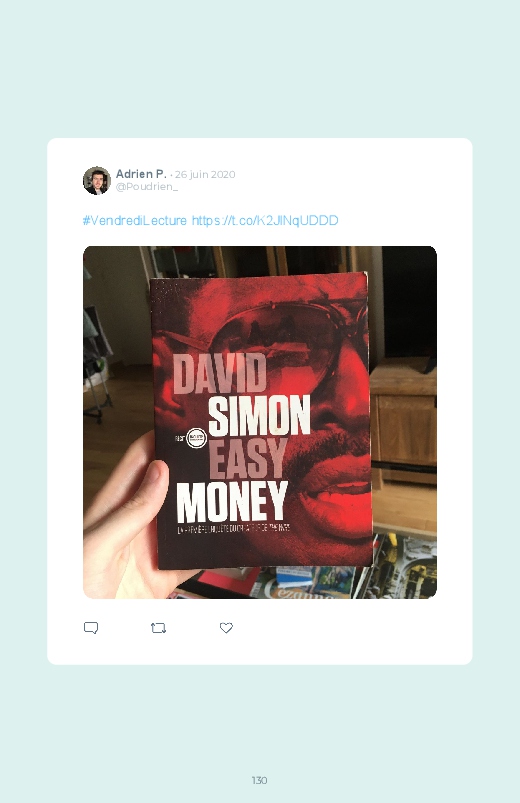
Task: Open the Easy Money book photo
Action: coord(260,422)
